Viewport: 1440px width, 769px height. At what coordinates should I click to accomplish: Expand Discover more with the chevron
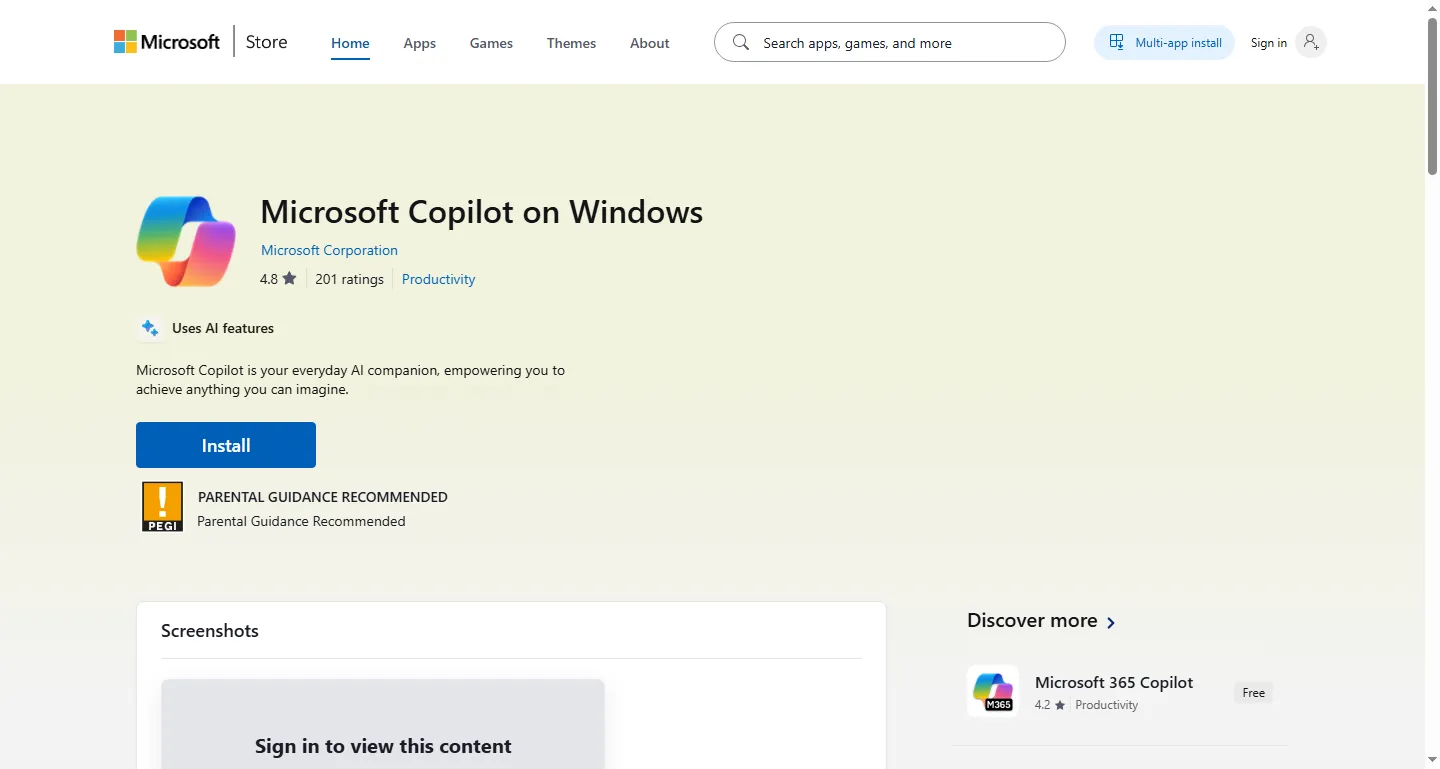[1110, 622]
